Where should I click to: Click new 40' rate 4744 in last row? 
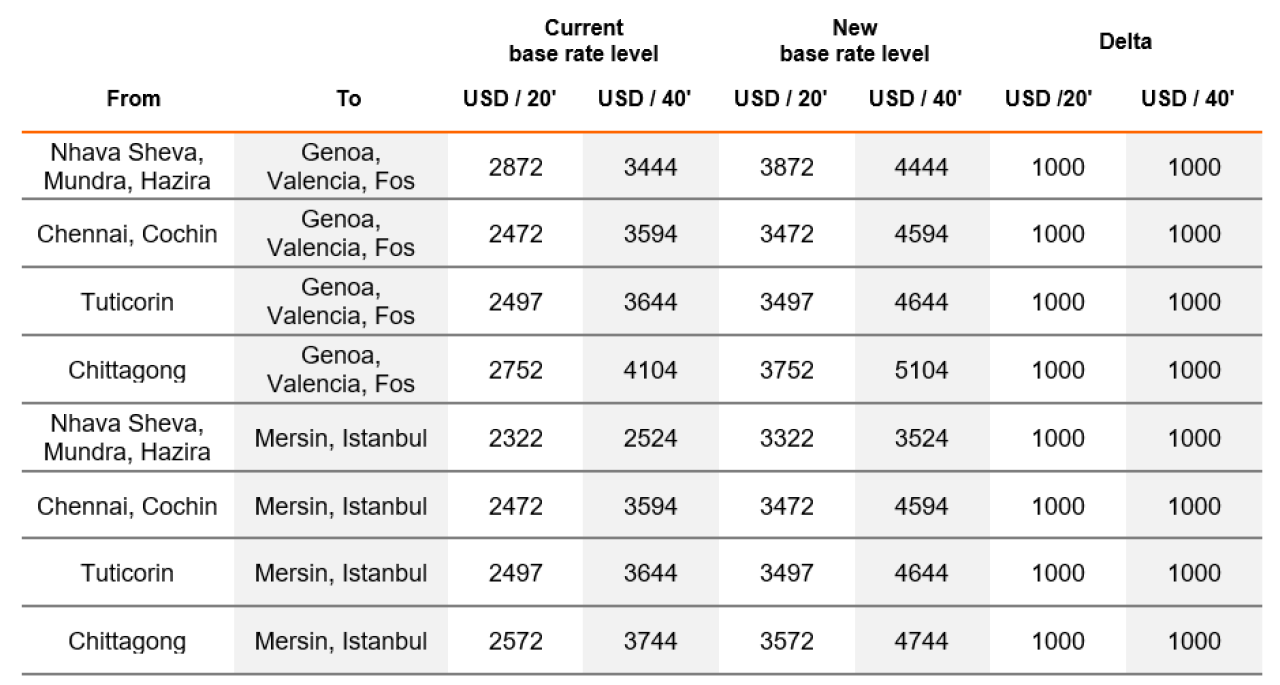click(922, 641)
